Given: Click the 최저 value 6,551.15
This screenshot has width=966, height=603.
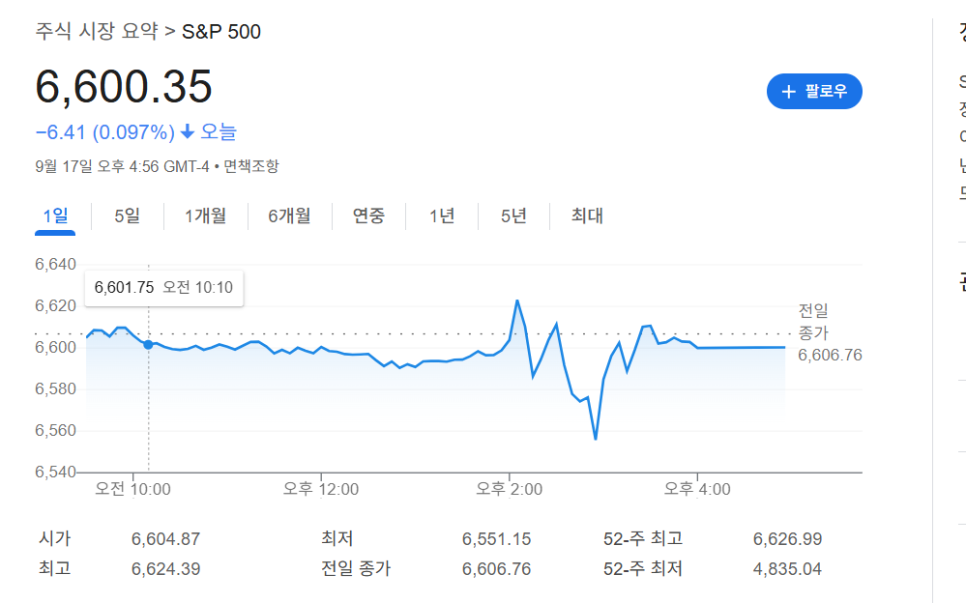Looking at the screenshot, I should point(497,539).
